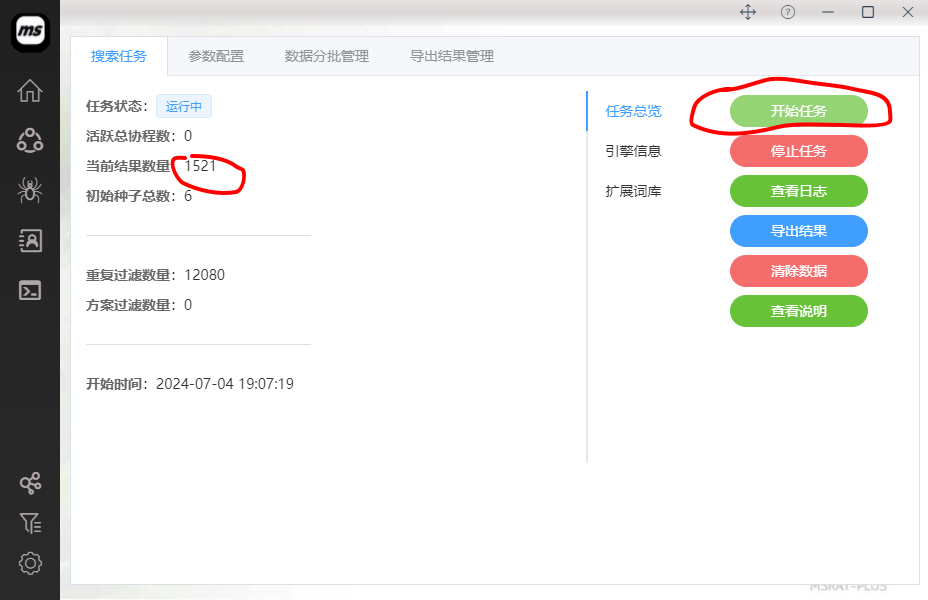This screenshot has height=600, width=928.
Task: Open the contact book icon in sidebar
Action: (x=30, y=240)
